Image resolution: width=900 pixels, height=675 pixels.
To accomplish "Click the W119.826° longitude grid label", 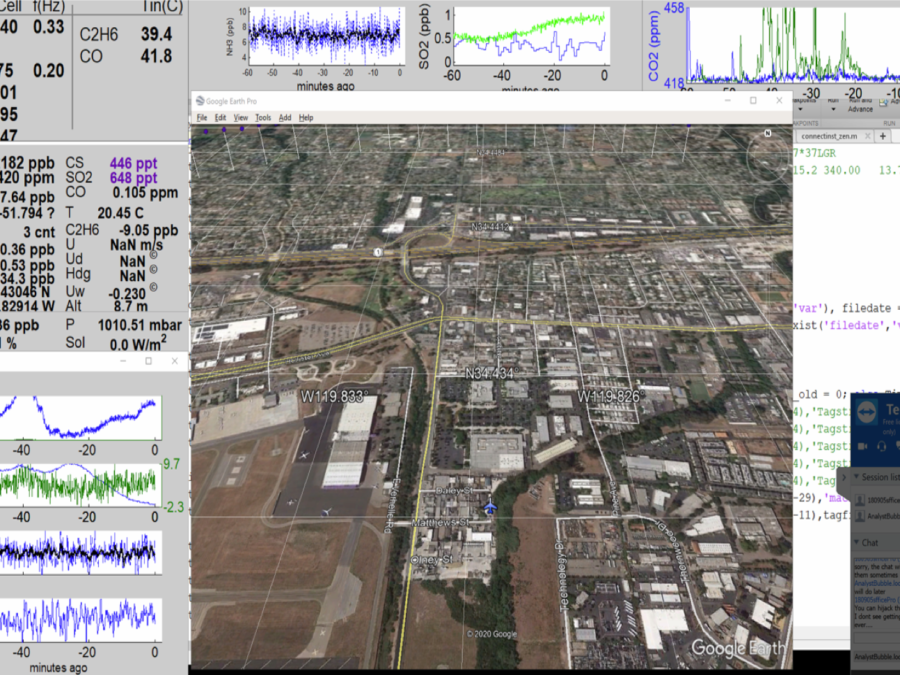I will 612,396.
